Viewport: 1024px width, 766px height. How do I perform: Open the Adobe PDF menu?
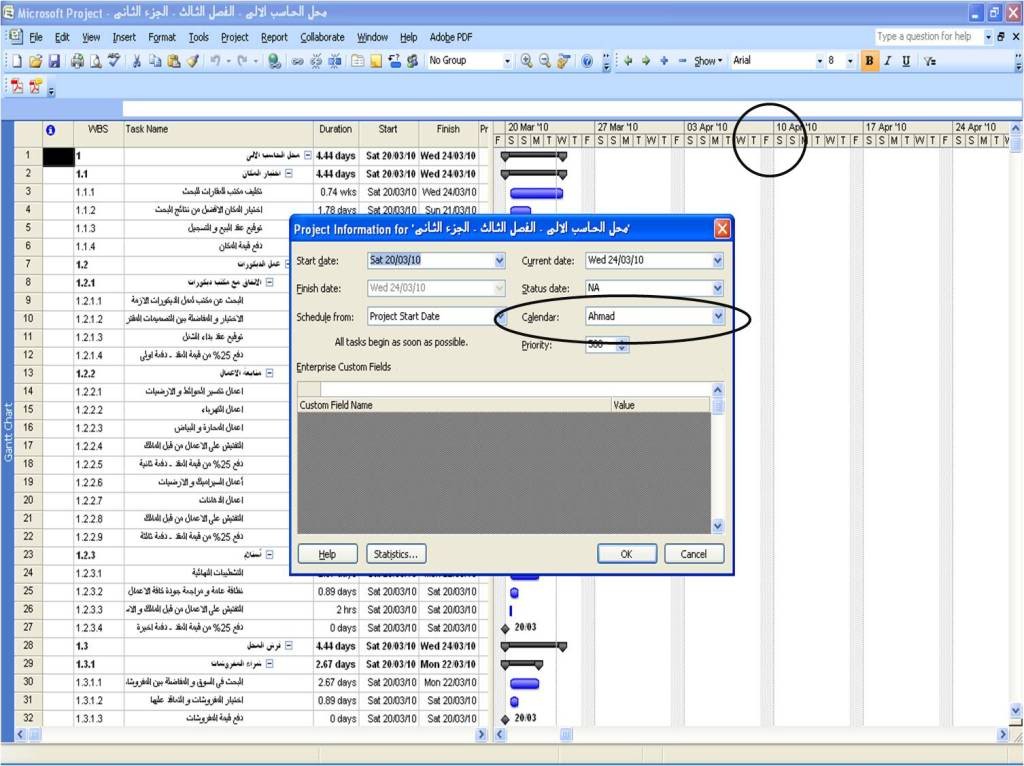coord(451,37)
